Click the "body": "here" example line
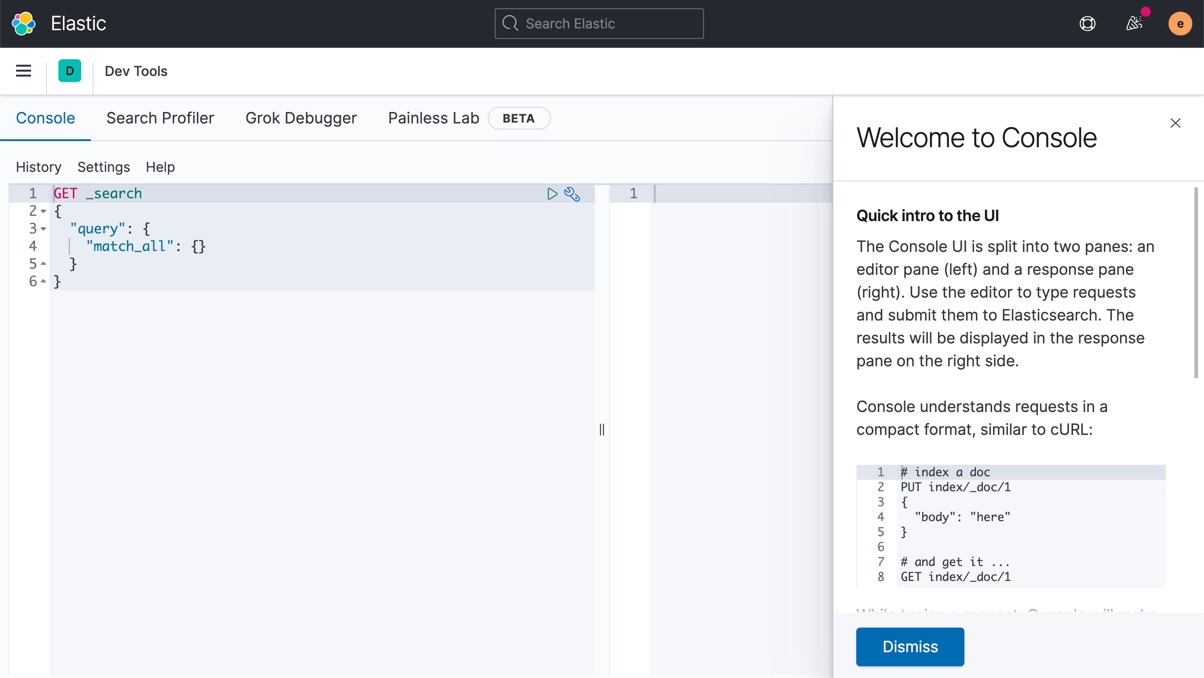 tap(963, 517)
